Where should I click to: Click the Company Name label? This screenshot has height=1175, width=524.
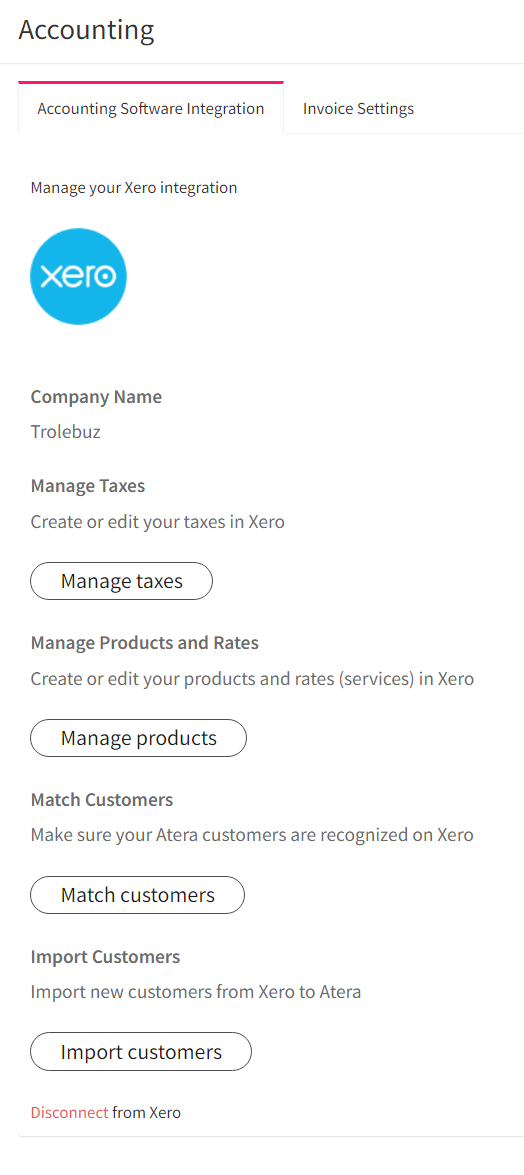(96, 397)
